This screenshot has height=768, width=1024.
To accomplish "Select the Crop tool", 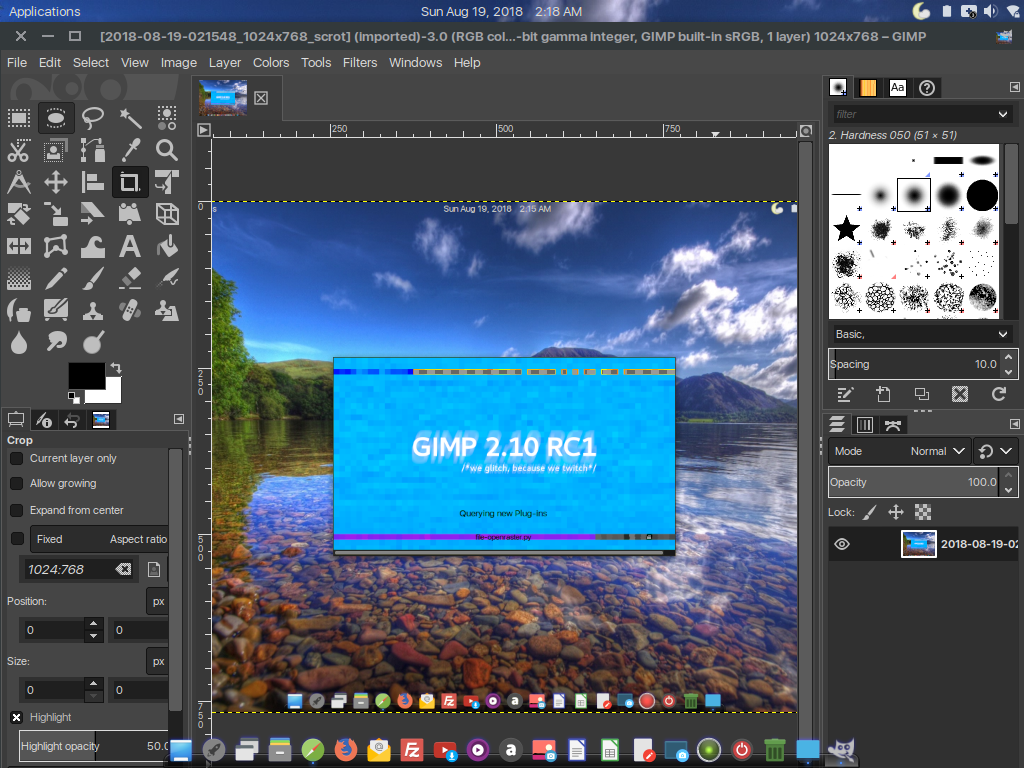I will pyautogui.click(x=130, y=182).
